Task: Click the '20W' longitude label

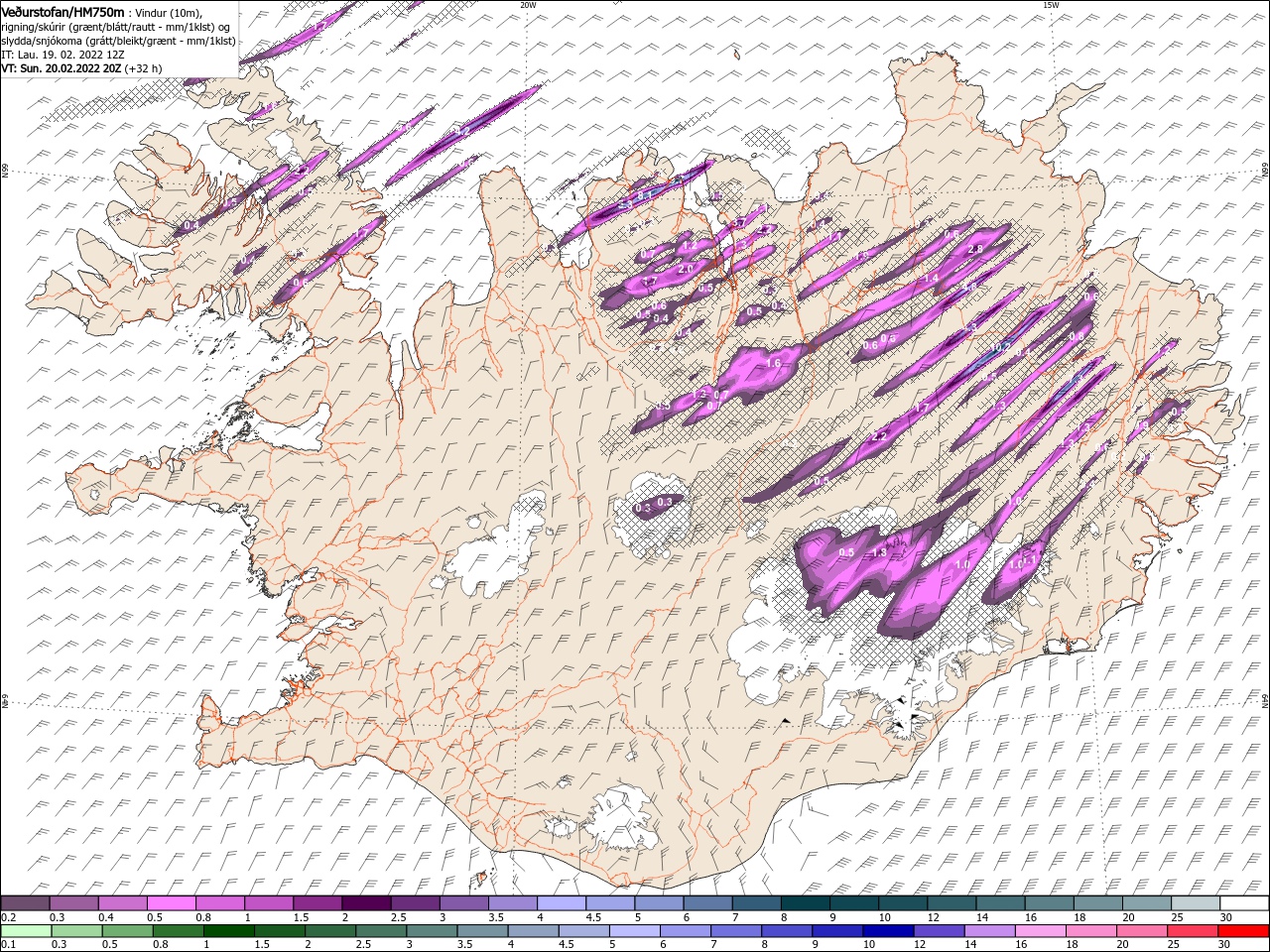Action: point(528,4)
